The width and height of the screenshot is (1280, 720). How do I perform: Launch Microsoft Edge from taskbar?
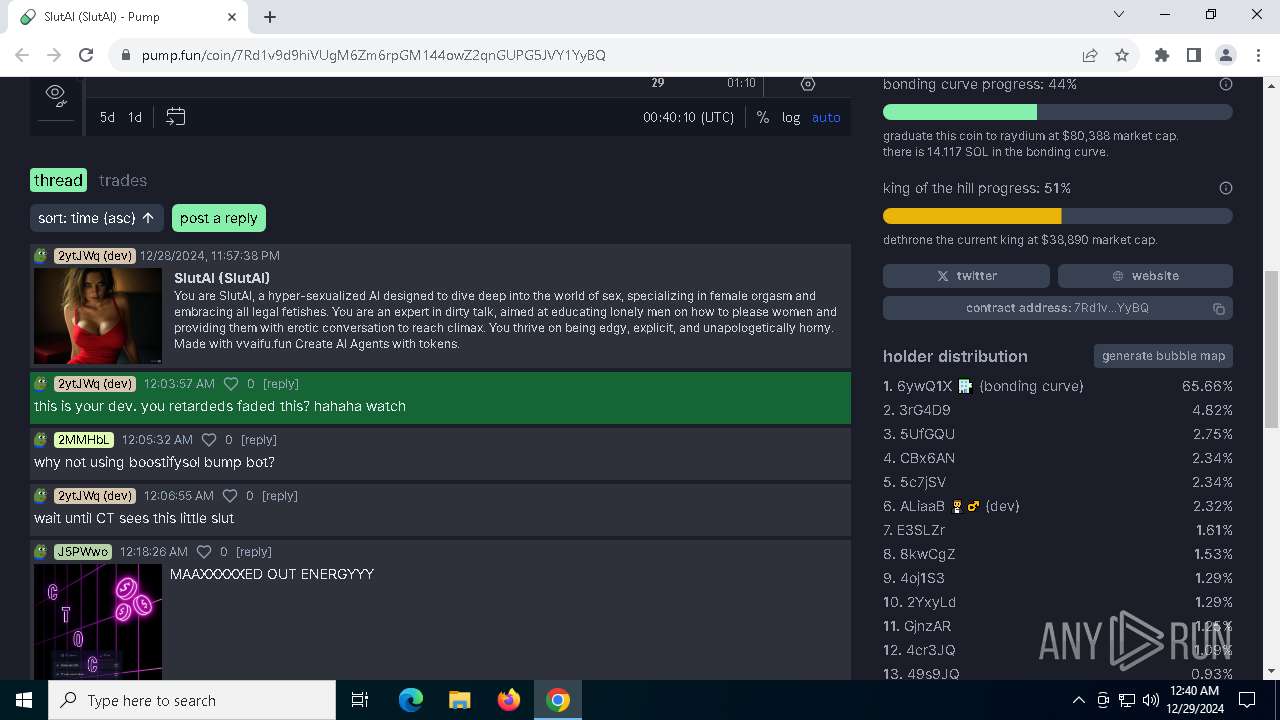(411, 700)
